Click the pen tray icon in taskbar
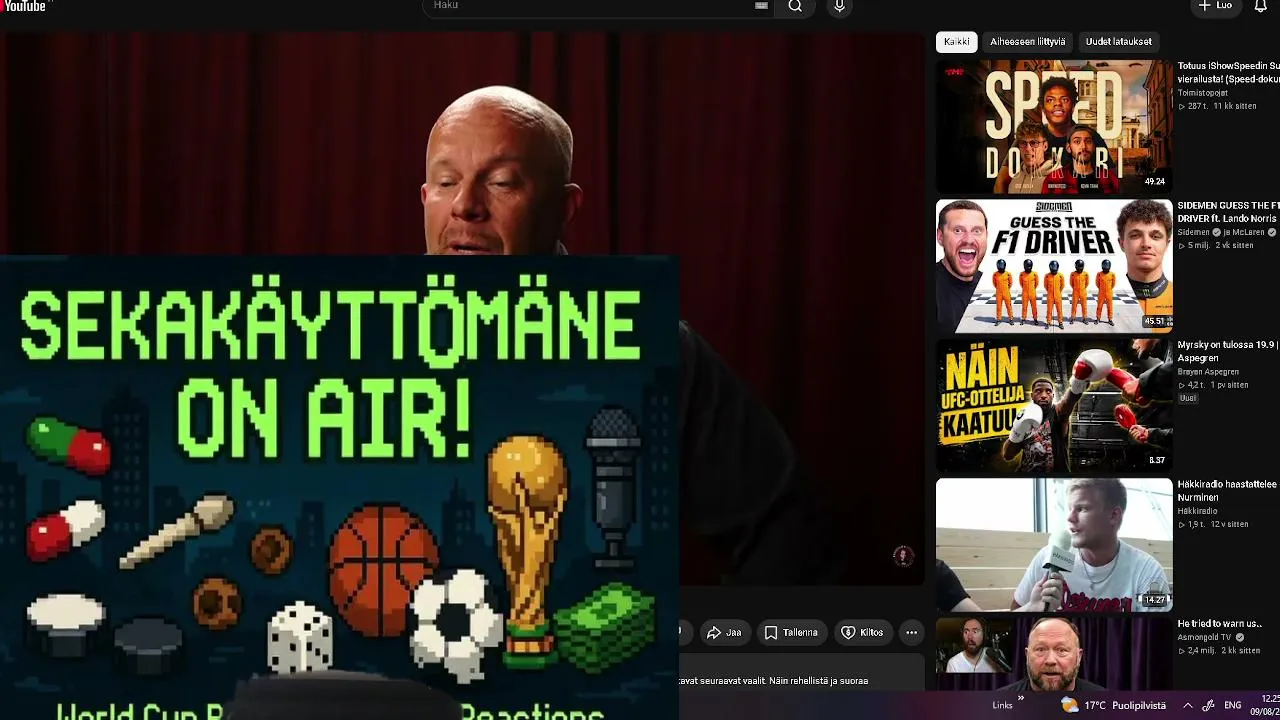Viewport: 1280px width, 720px height. 1208,705
